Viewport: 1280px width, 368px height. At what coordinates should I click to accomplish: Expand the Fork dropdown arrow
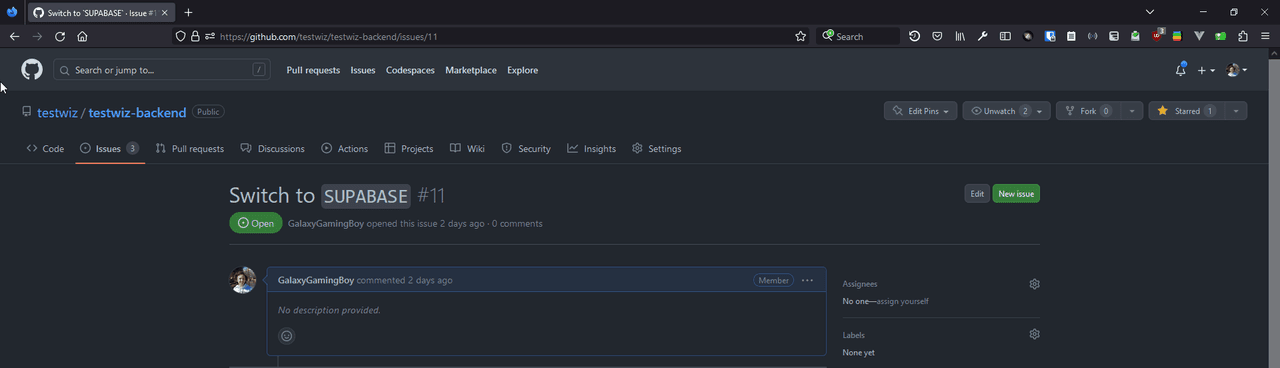pyautogui.click(x=1132, y=111)
